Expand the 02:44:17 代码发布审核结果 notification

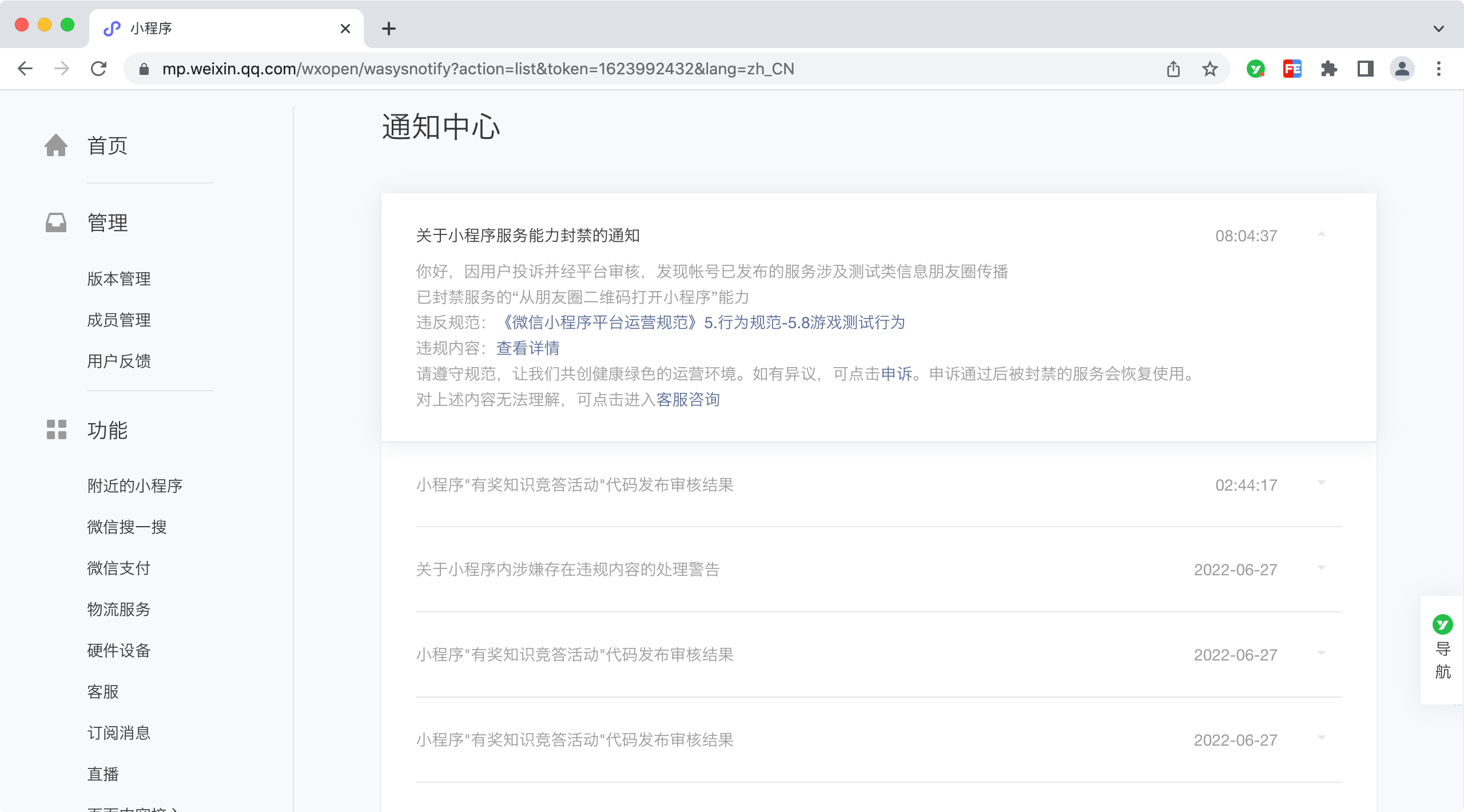pyautogui.click(x=1321, y=484)
